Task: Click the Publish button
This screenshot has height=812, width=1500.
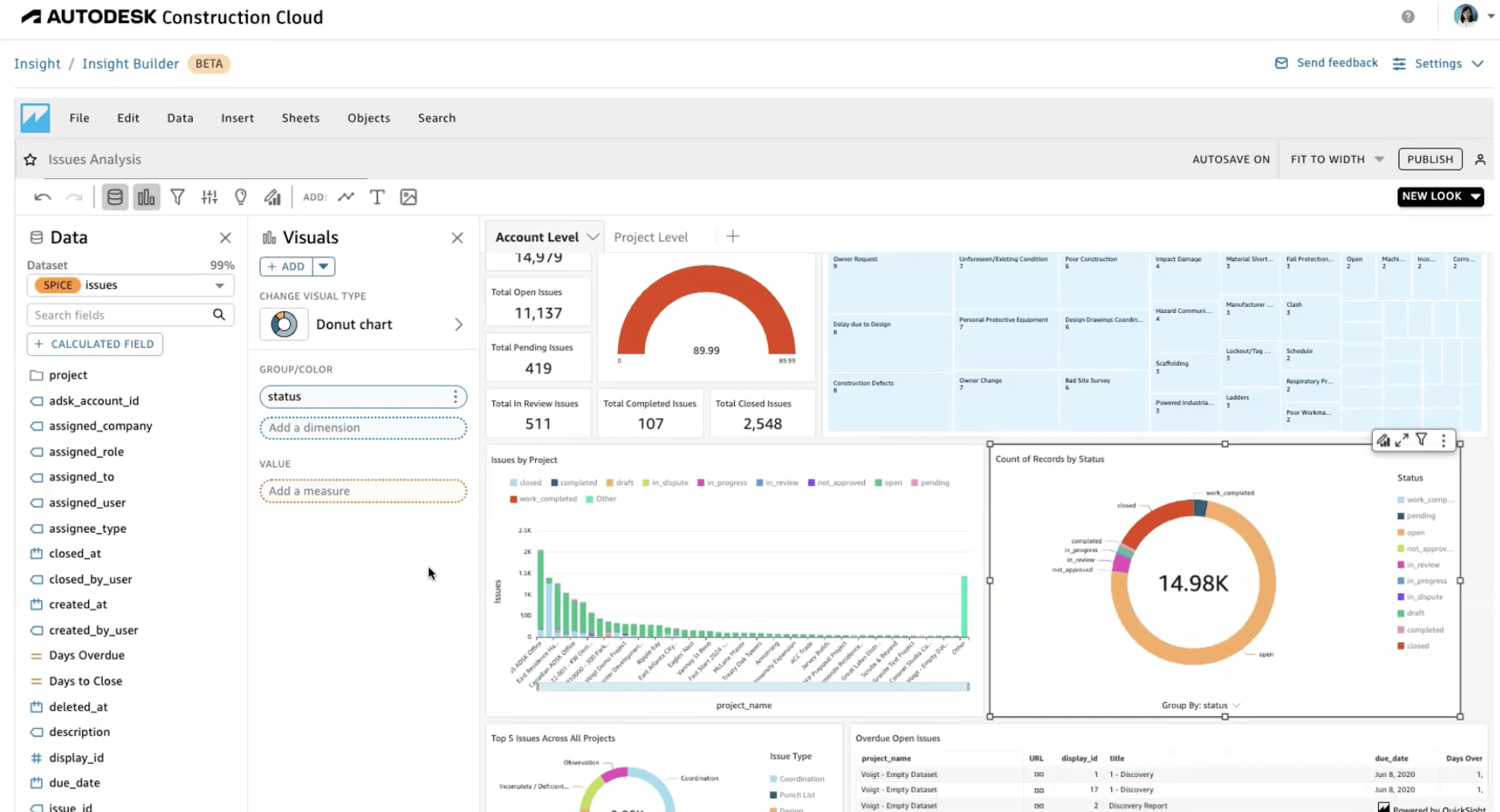Action: tap(1430, 159)
